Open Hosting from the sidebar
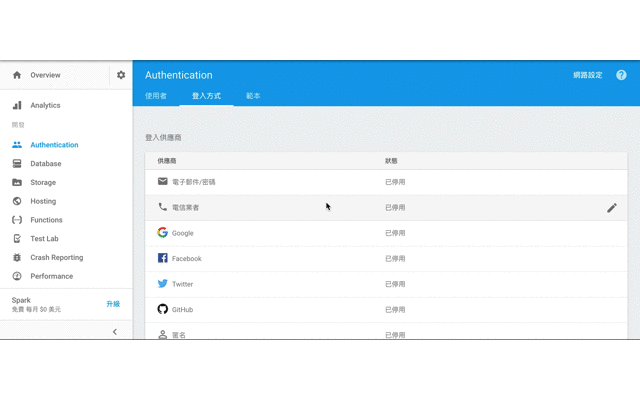The height and width of the screenshot is (400, 640). 43,201
